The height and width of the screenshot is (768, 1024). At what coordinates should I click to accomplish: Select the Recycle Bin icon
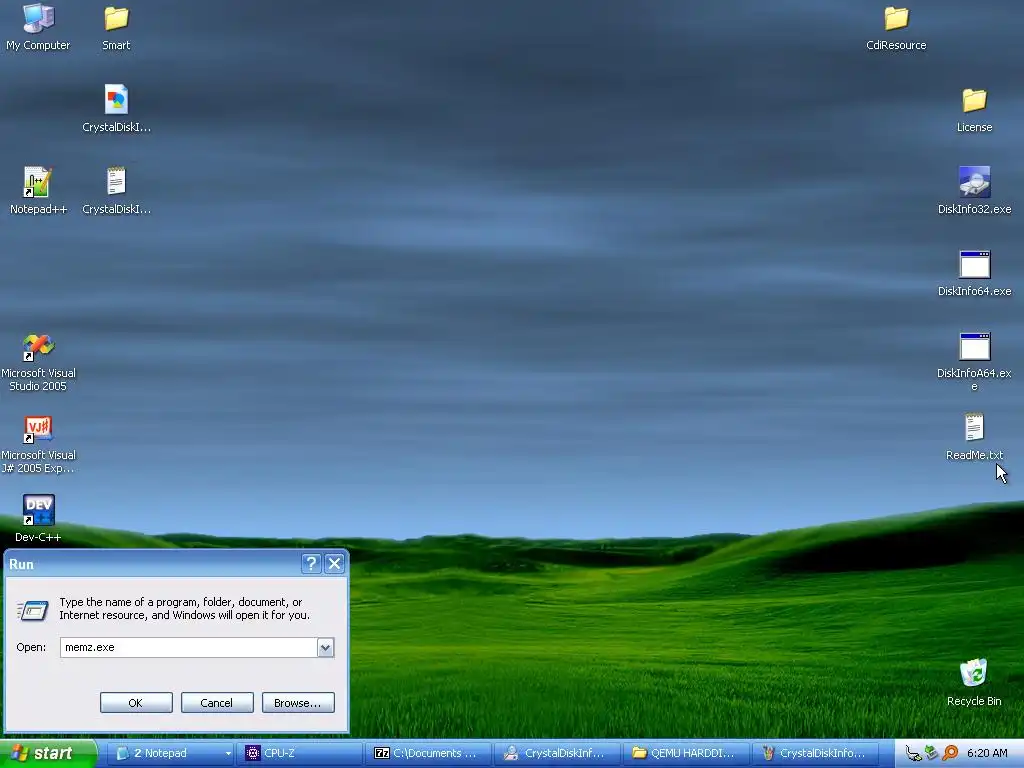point(974,682)
